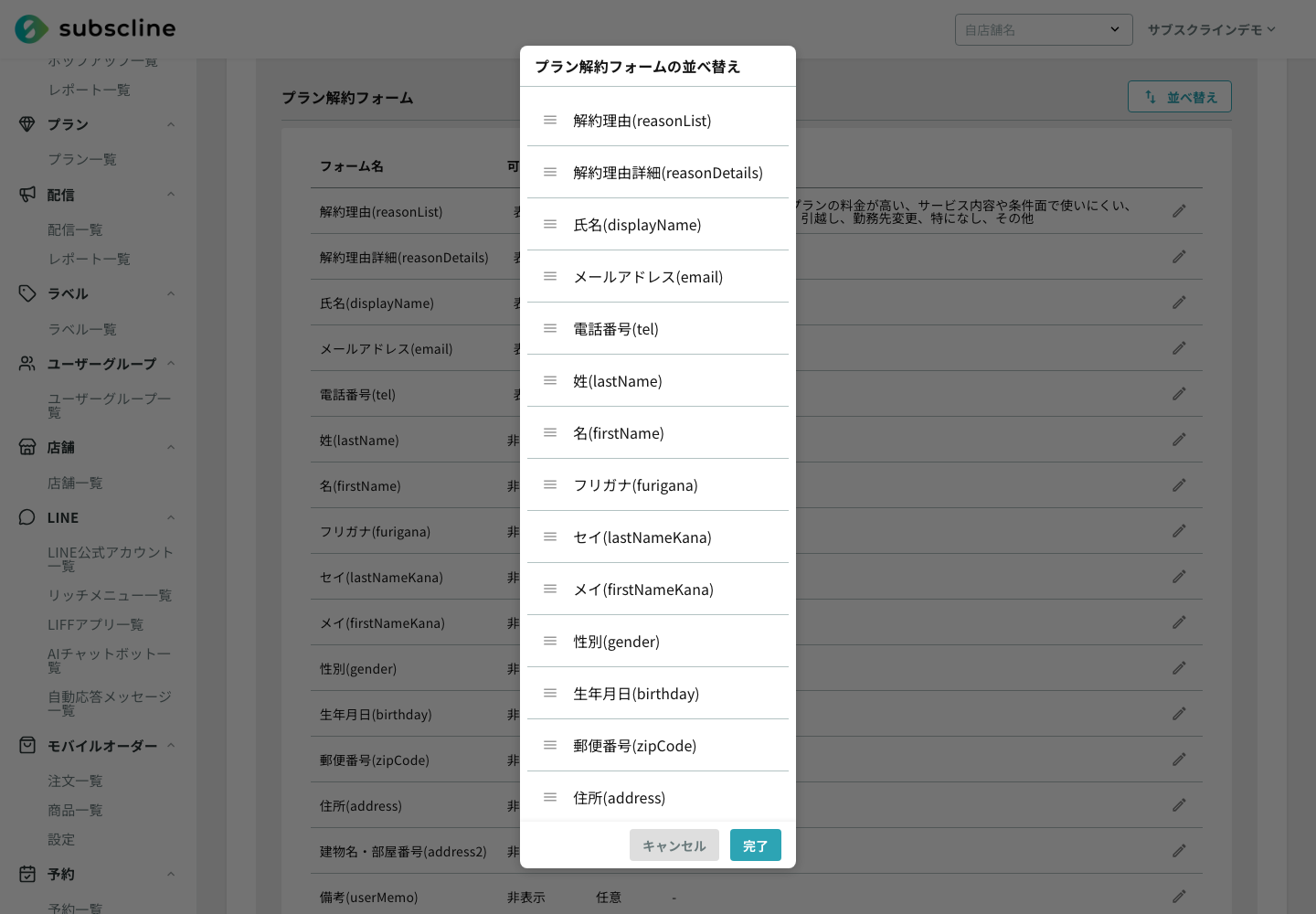Click the 完了 button
Screen dimensions: 1316x914
[x=756, y=845]
